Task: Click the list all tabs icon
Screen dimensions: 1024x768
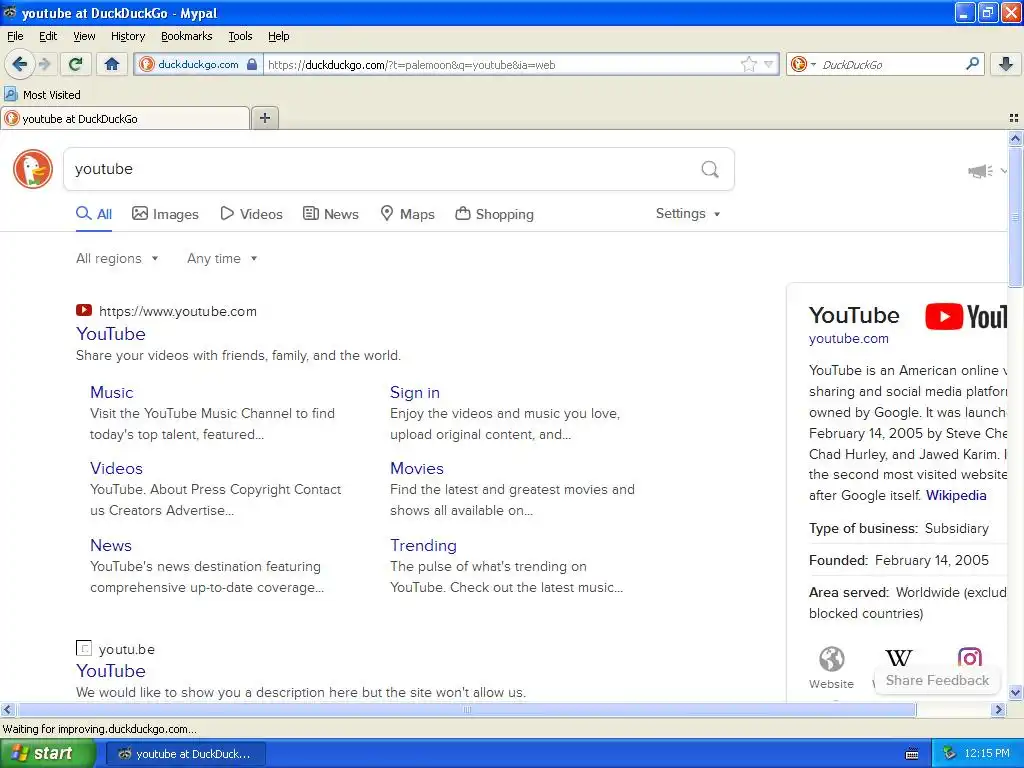Action: (x=1014, y=118)
